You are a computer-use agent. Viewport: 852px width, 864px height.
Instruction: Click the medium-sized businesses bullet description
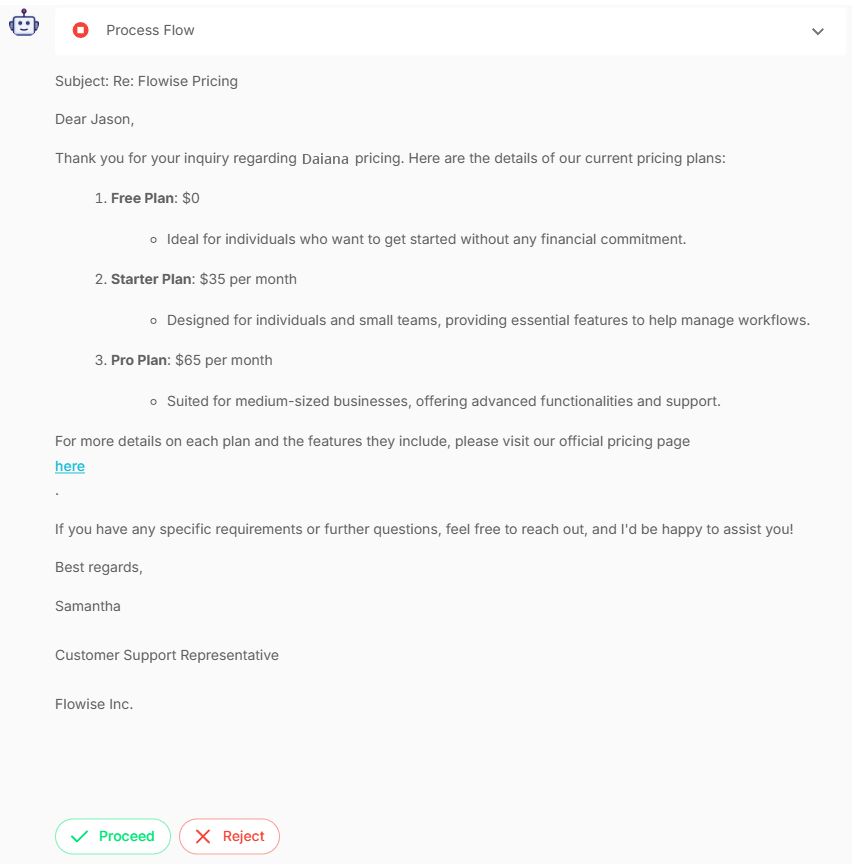[443, 401]
